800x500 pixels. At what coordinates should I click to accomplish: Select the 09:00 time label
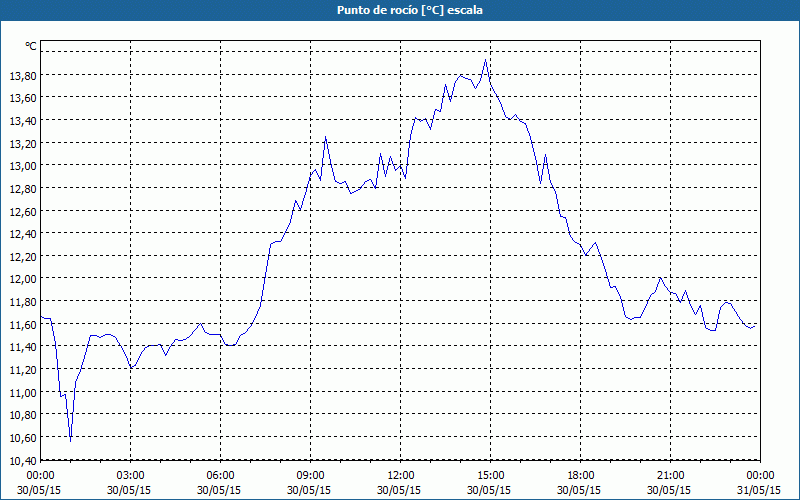310,476
